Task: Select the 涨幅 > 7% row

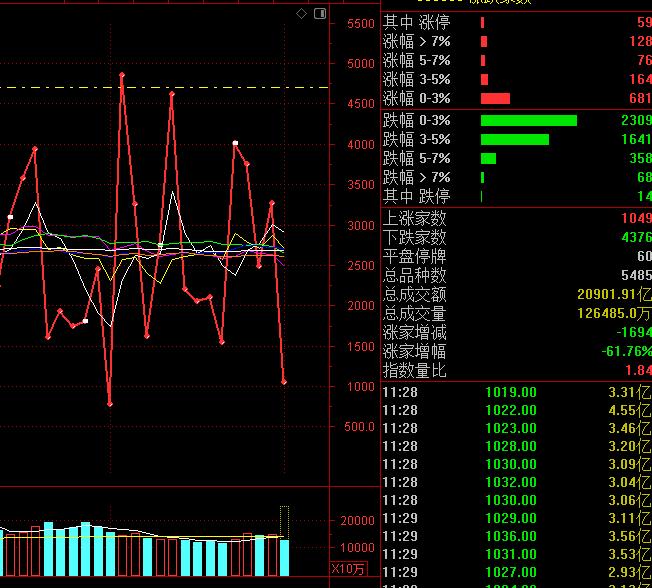Action: coord(517,41)
